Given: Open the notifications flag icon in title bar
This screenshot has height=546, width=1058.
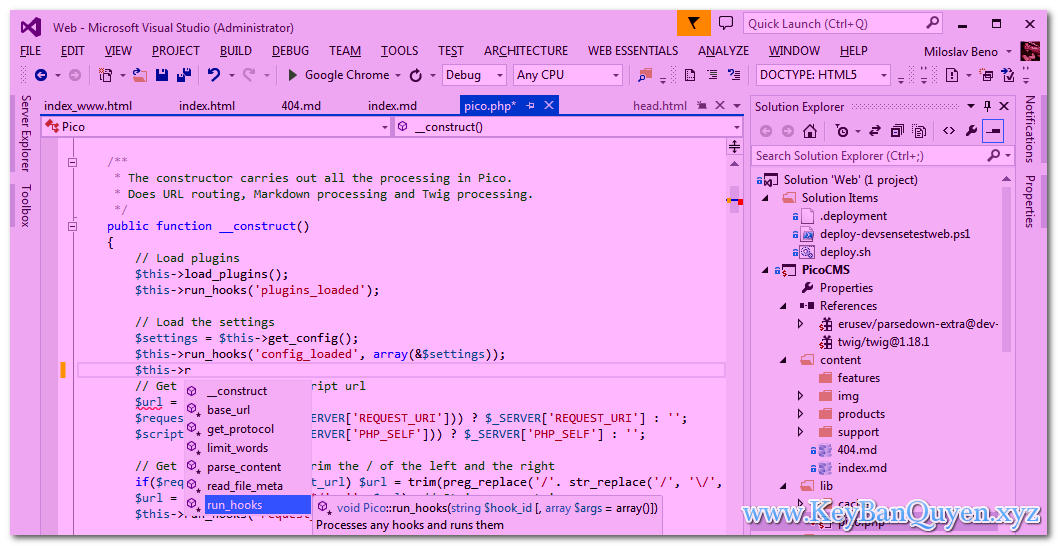Looking at the screenshot, I should point(694,24).
